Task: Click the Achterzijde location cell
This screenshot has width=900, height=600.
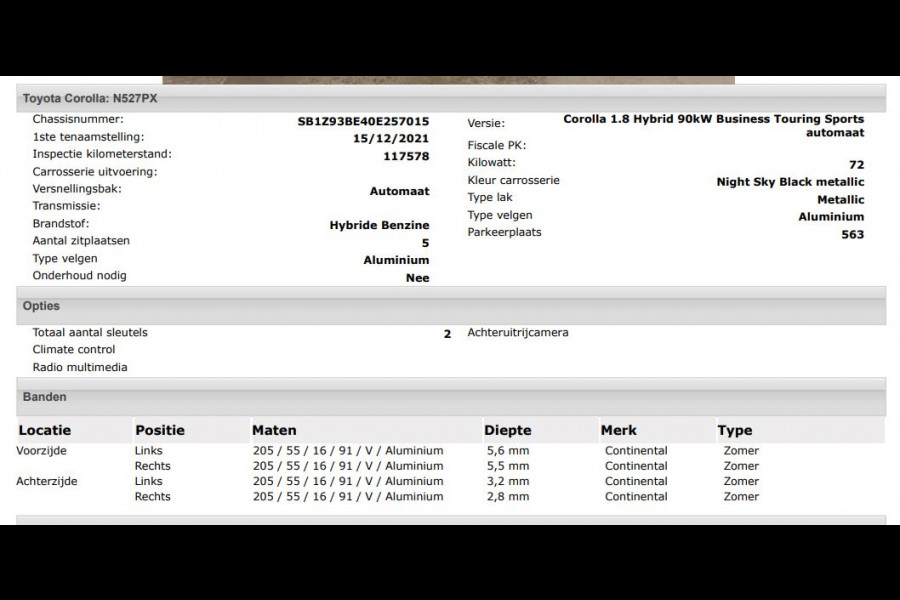Action: [46, 481]
